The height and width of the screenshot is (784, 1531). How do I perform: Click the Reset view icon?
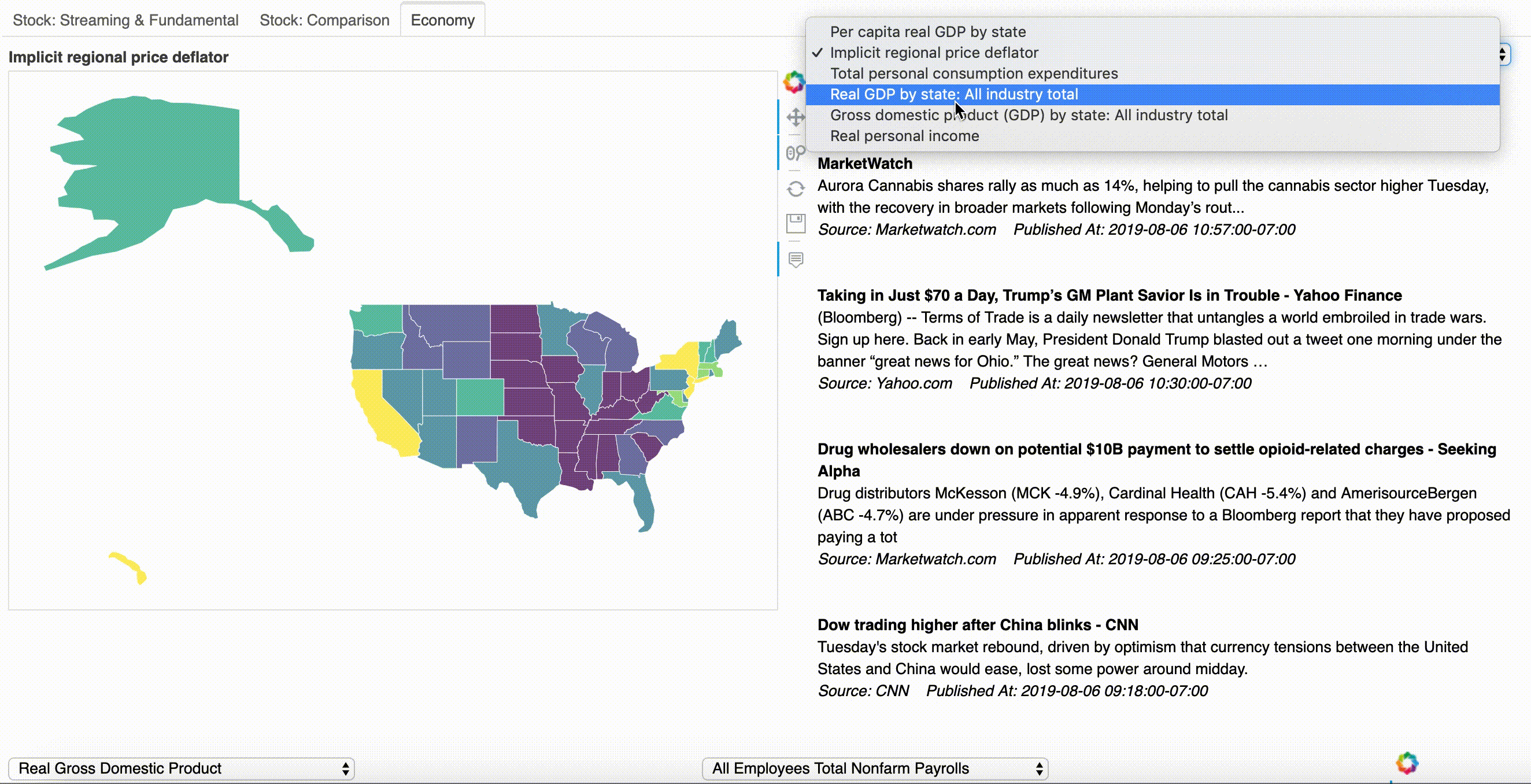796,188
